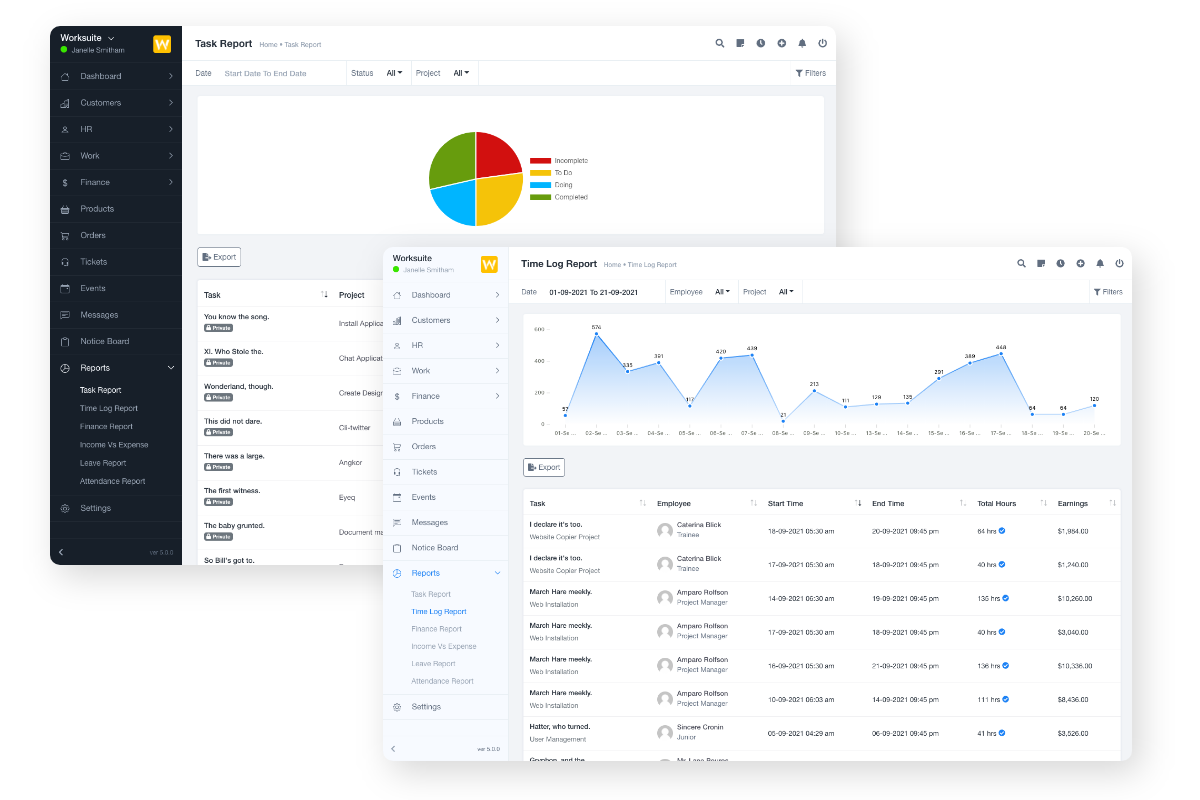Click Export button in Time Log Report
The height and width of the screenshot is (800, 1200).
click(x=544, y=467)
